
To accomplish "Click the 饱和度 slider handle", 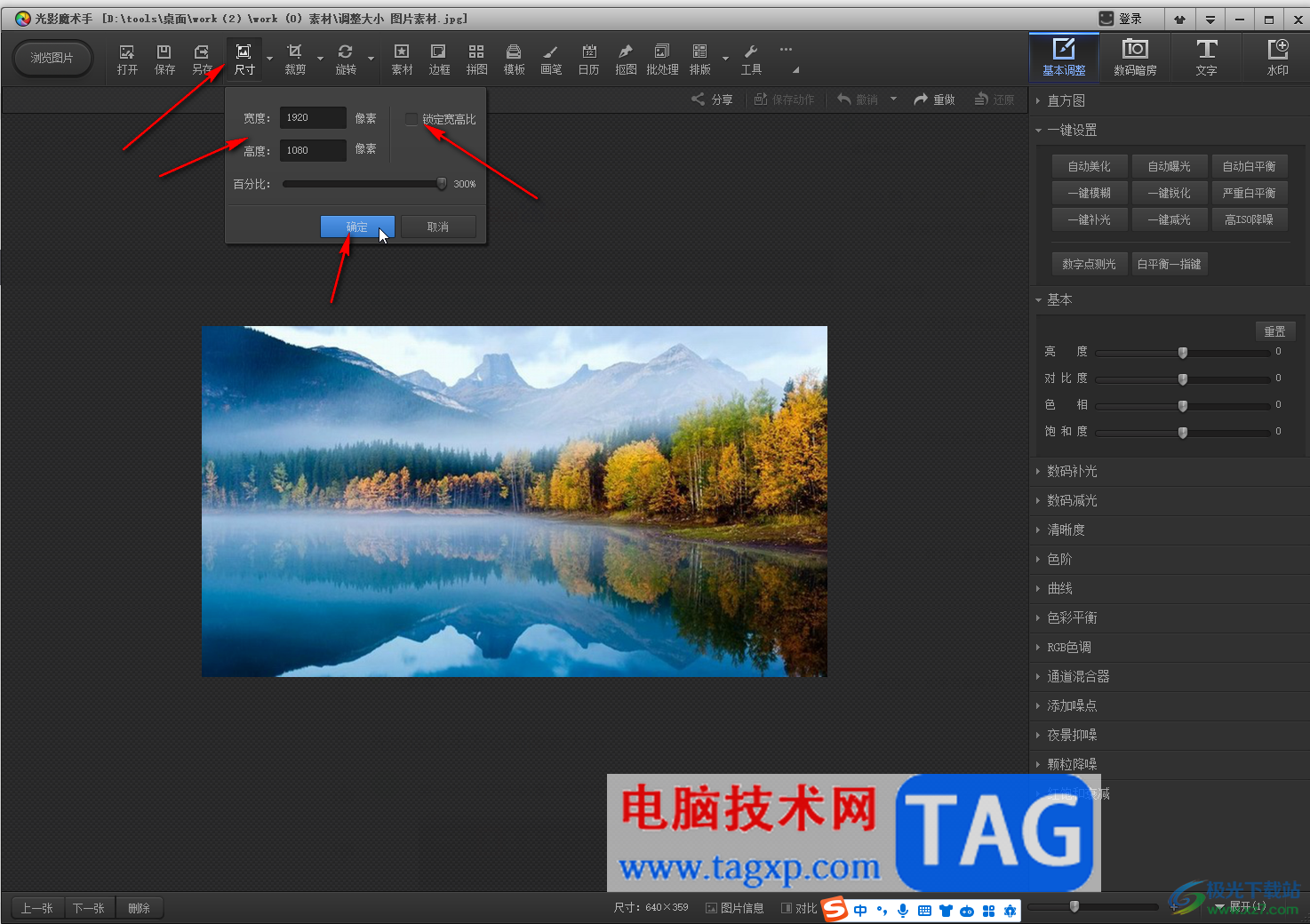I will pos(1183,433).
